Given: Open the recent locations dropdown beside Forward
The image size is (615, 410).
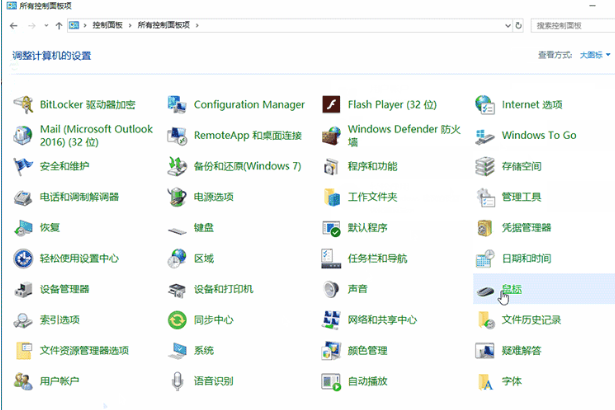Looking at the screenshot, I should (46, 26).
